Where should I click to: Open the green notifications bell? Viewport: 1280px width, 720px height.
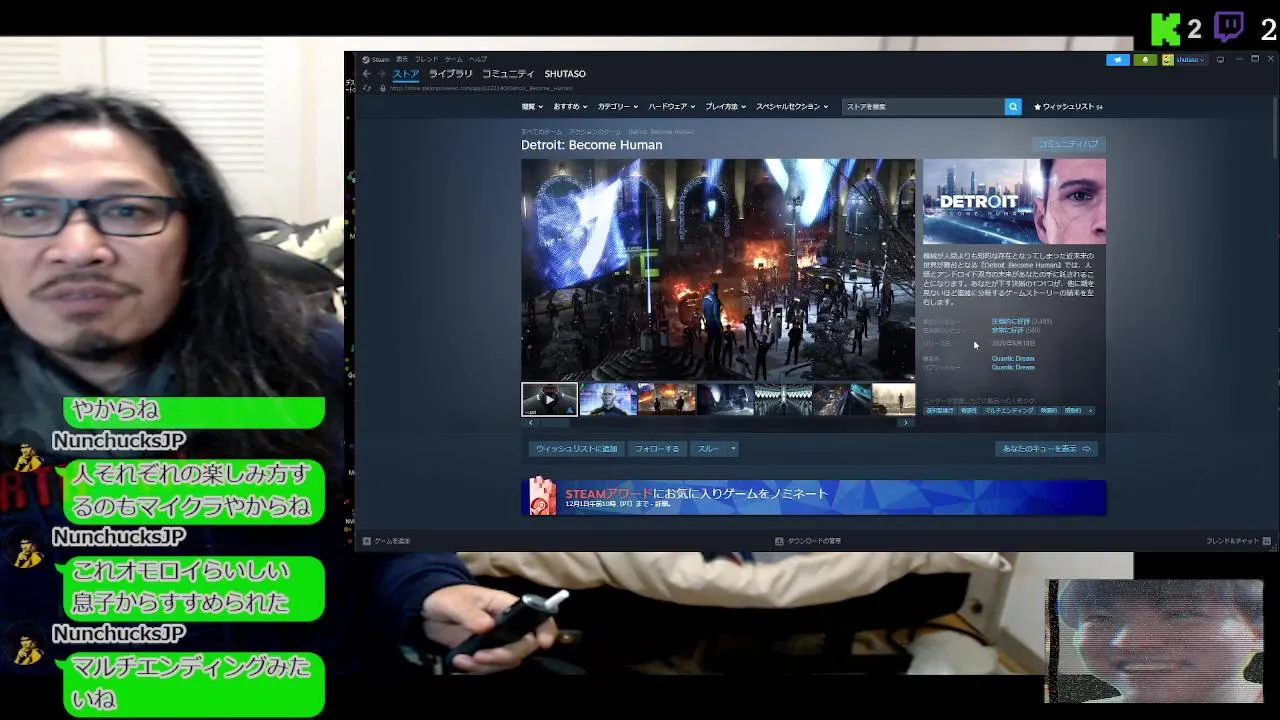click(1145, 59)
